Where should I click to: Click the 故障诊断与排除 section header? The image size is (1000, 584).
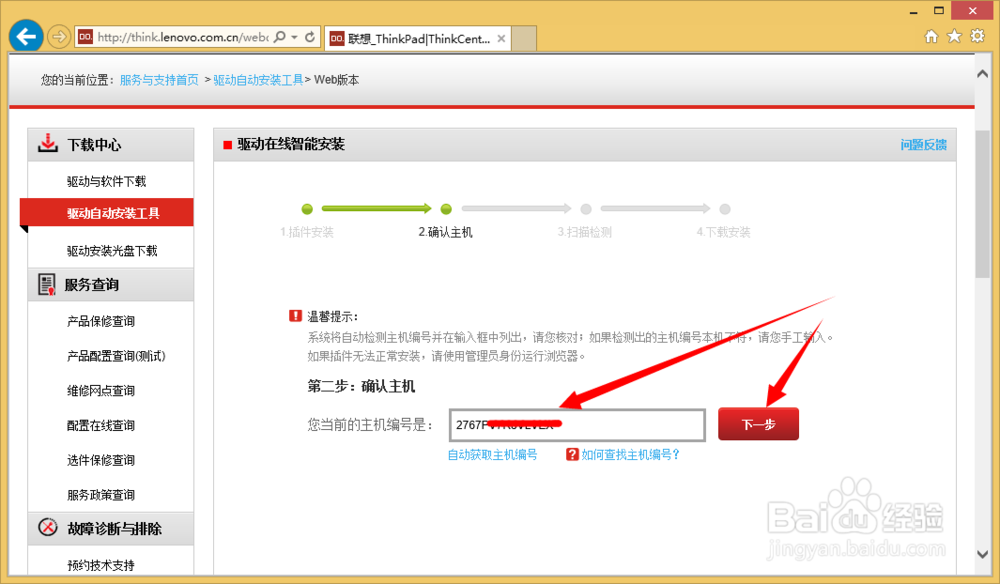click(x=111, y=529)
